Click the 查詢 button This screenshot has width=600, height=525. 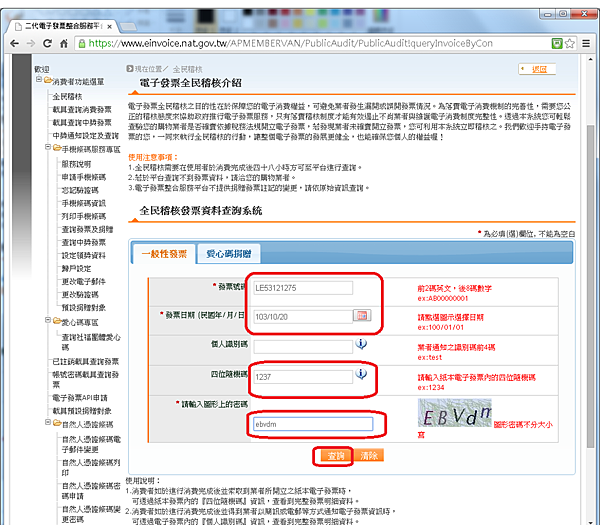pyautogui.click(x=336, y=456)
